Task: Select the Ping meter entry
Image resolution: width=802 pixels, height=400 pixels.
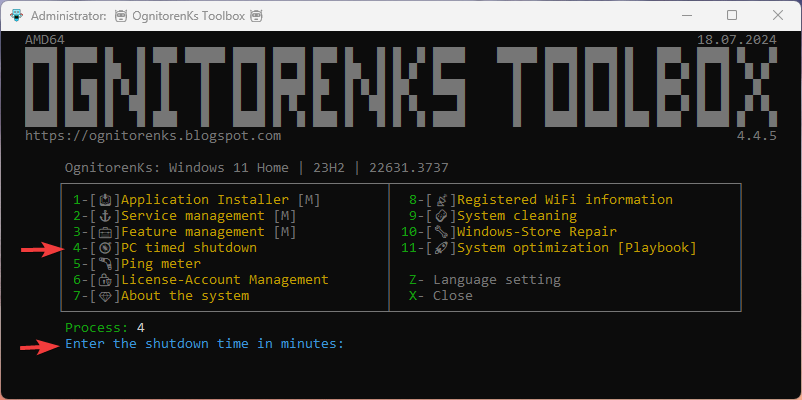Action: tap(137, 264)
